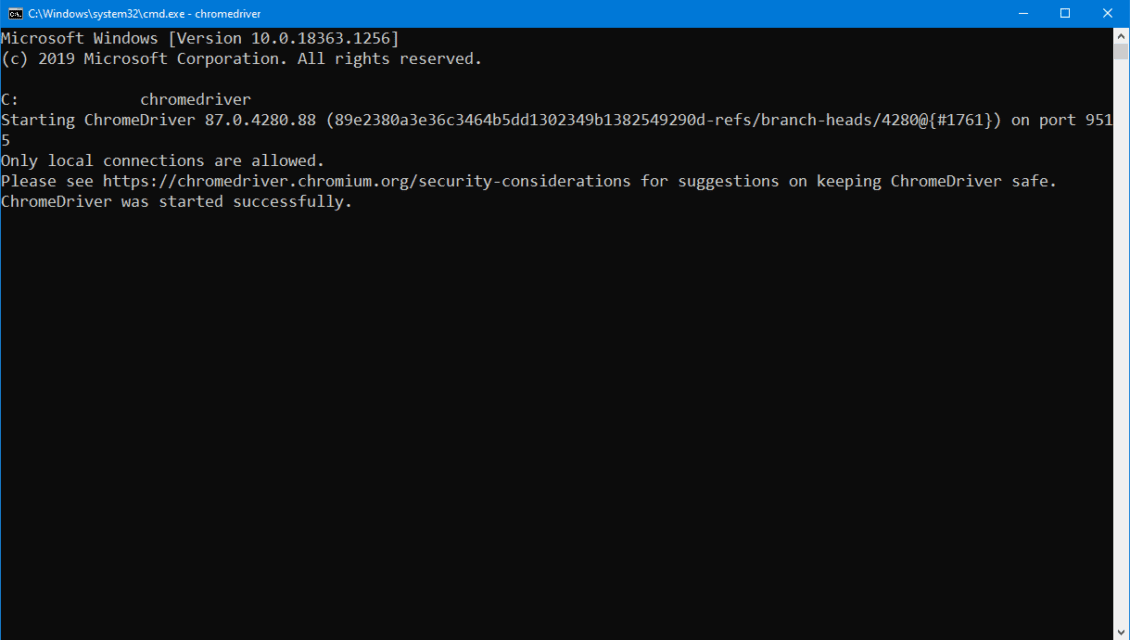The image size is (1130, 640).
Task: Click the Microsoft Corporation copyright line
Action: click(x=240, y=58)
